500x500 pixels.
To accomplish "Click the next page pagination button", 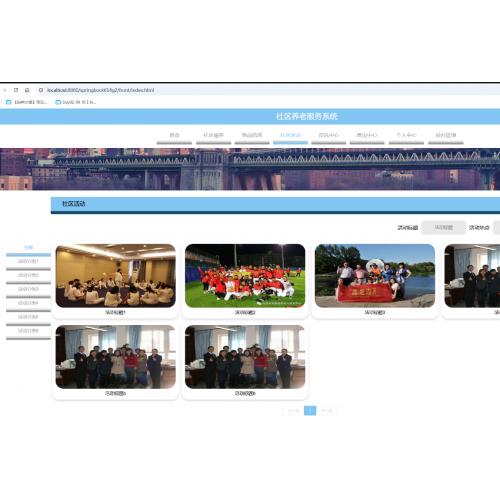I will [327, 411].
